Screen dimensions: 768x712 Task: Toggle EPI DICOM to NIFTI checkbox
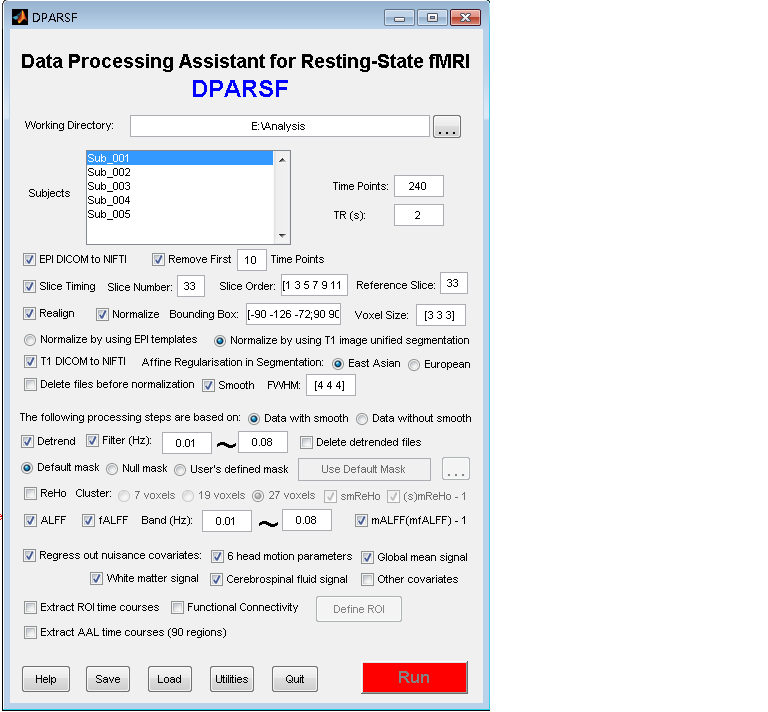tap(29, 260)
